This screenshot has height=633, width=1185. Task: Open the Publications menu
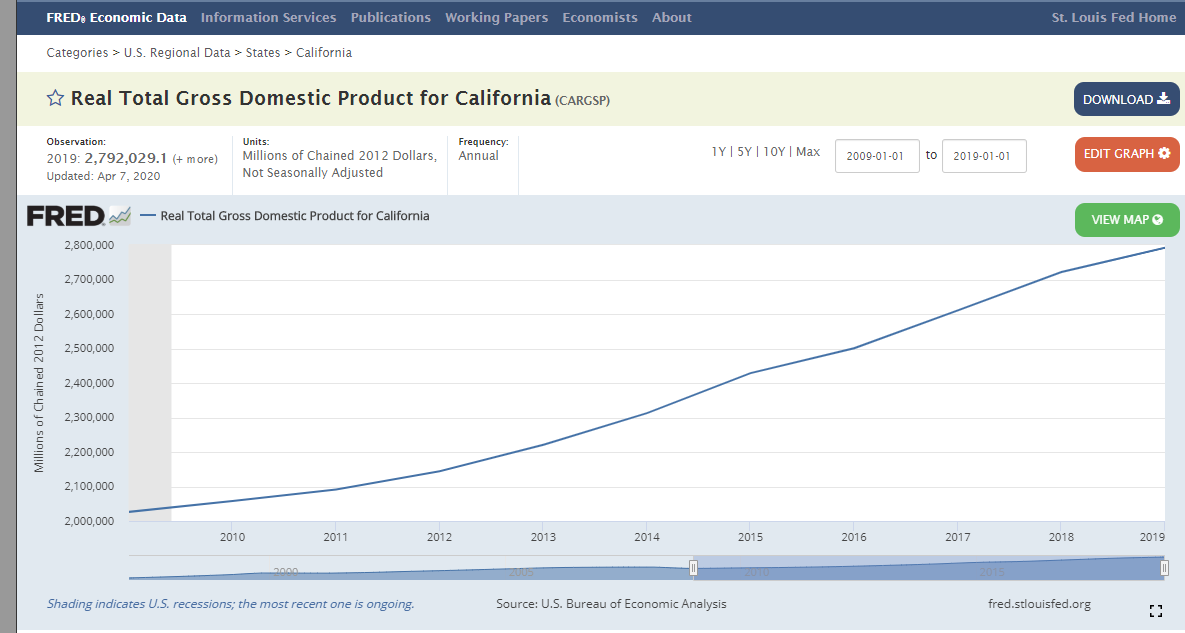click(391, 17)
